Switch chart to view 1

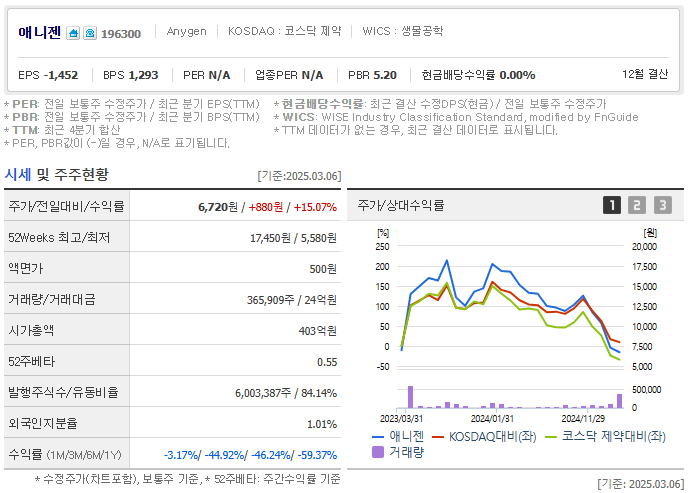pos(612,205)
